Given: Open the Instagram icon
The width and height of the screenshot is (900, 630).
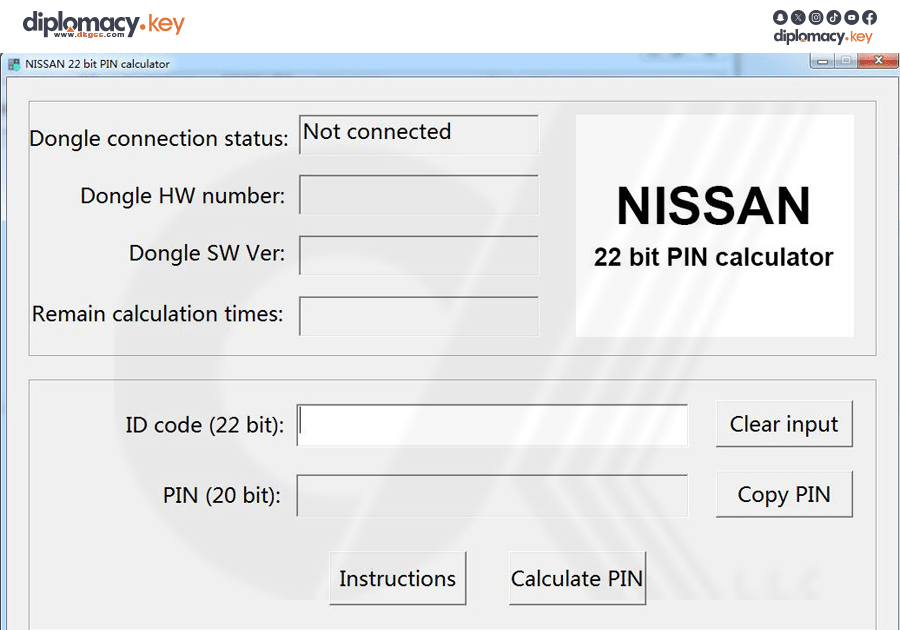Looking at the screenshot, I should pos(816,17).
